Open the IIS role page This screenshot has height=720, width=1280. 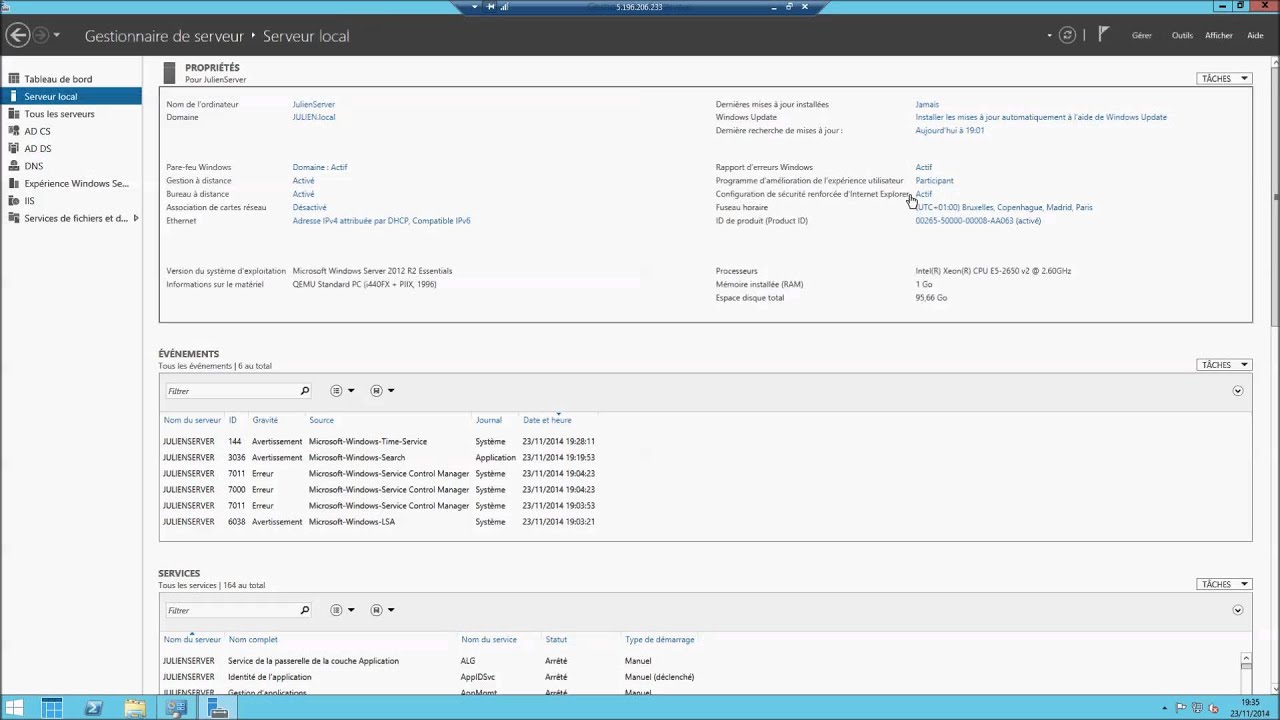(29, 201)
